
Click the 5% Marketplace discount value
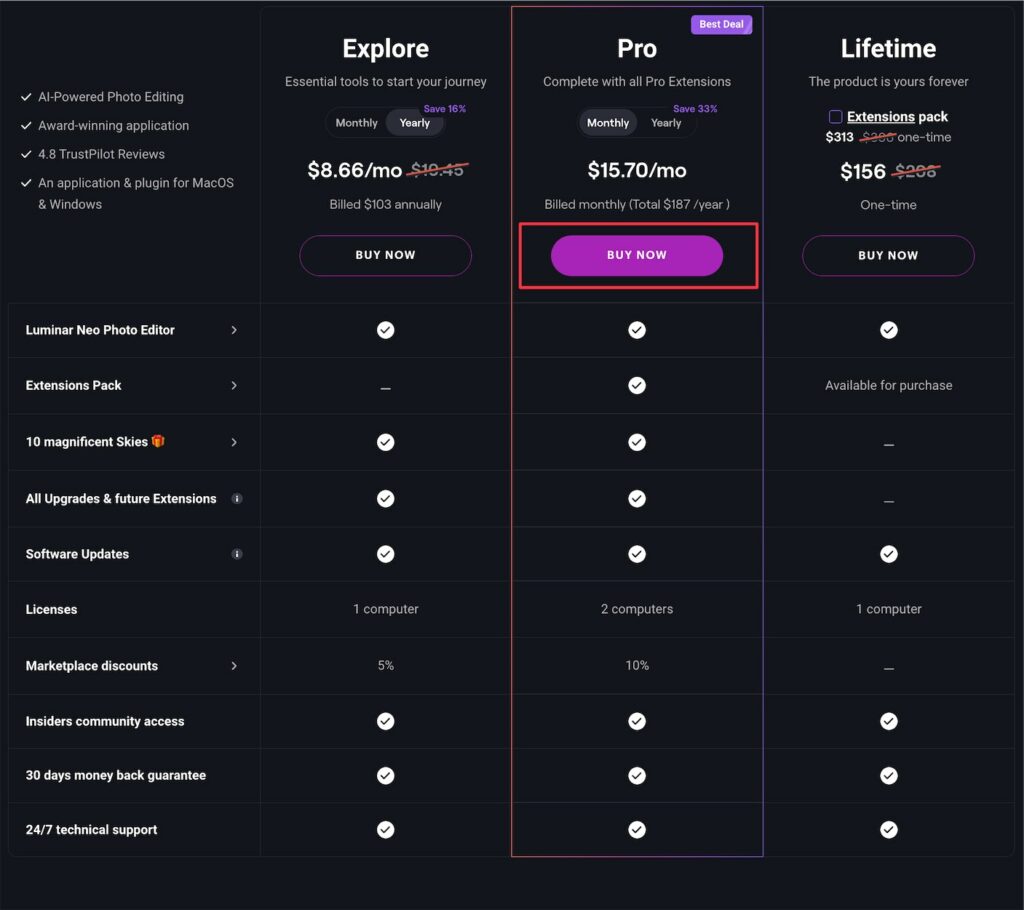[385, 665]
